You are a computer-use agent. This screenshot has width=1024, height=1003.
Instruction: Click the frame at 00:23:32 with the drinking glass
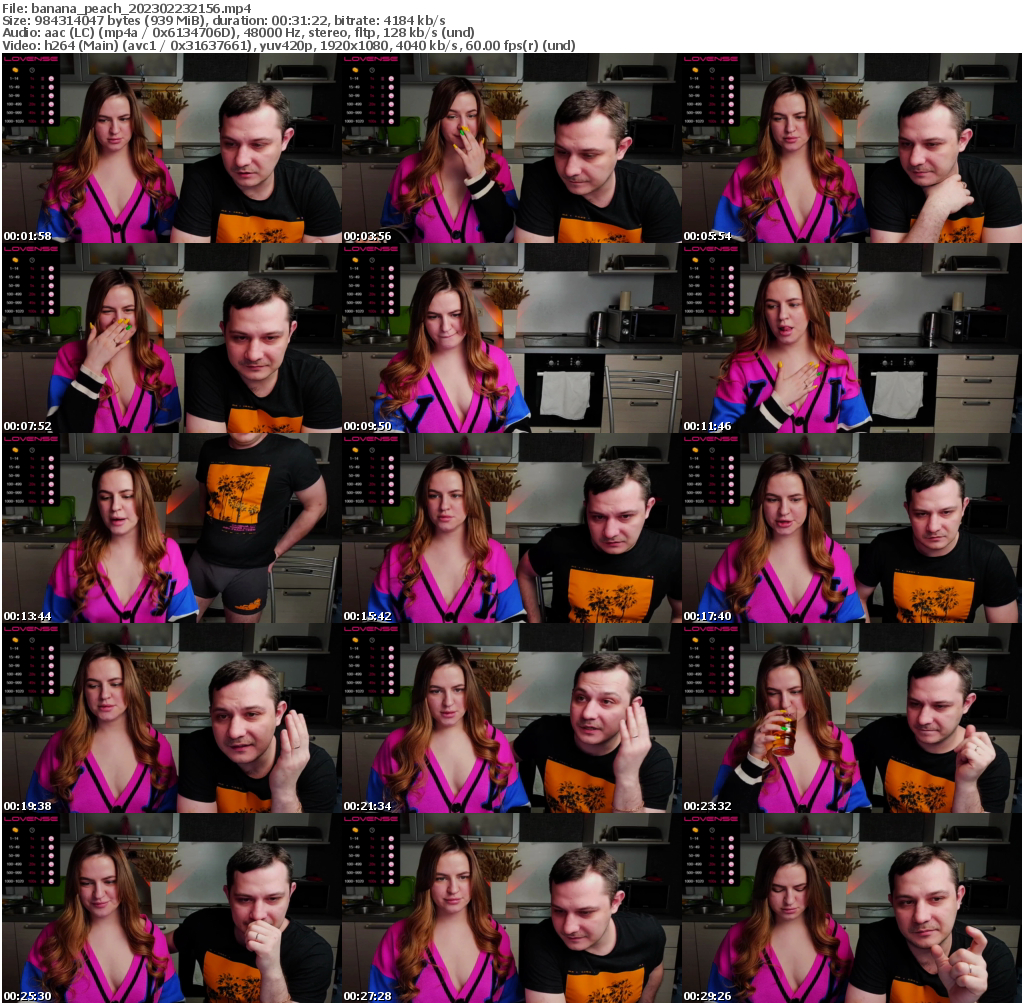coord(851,718)
